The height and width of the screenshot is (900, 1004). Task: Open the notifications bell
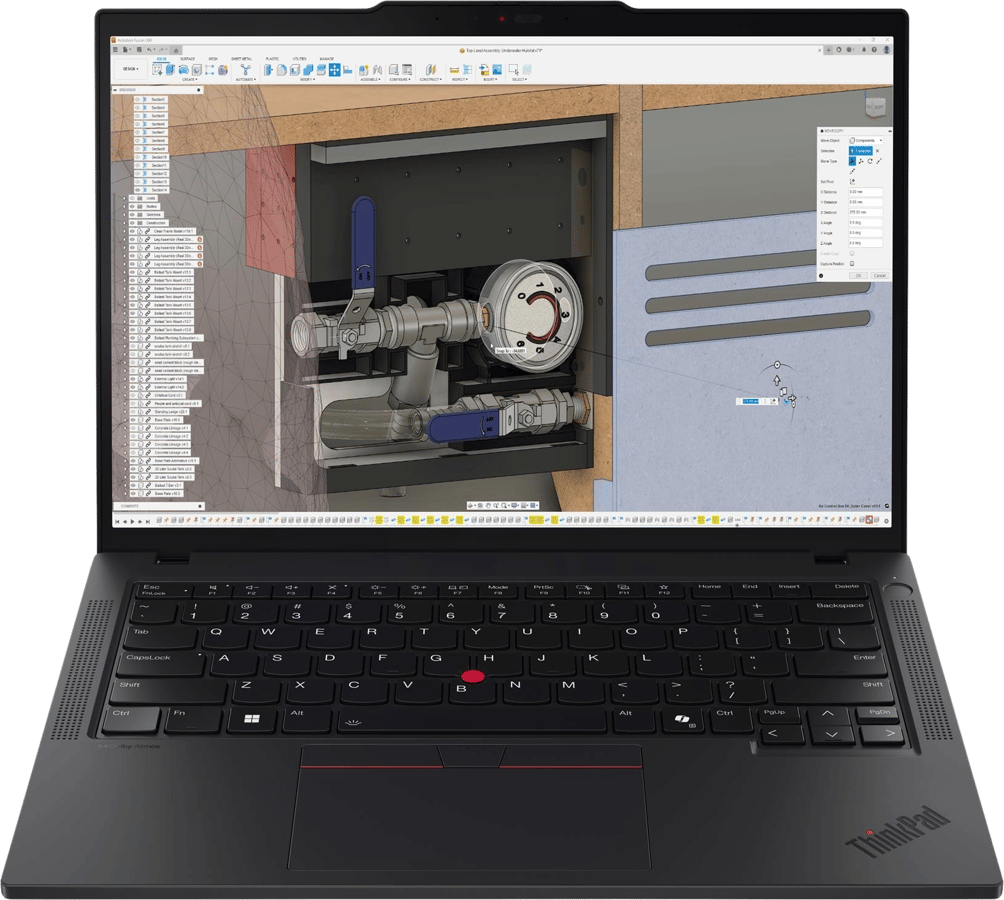(864, 49)
